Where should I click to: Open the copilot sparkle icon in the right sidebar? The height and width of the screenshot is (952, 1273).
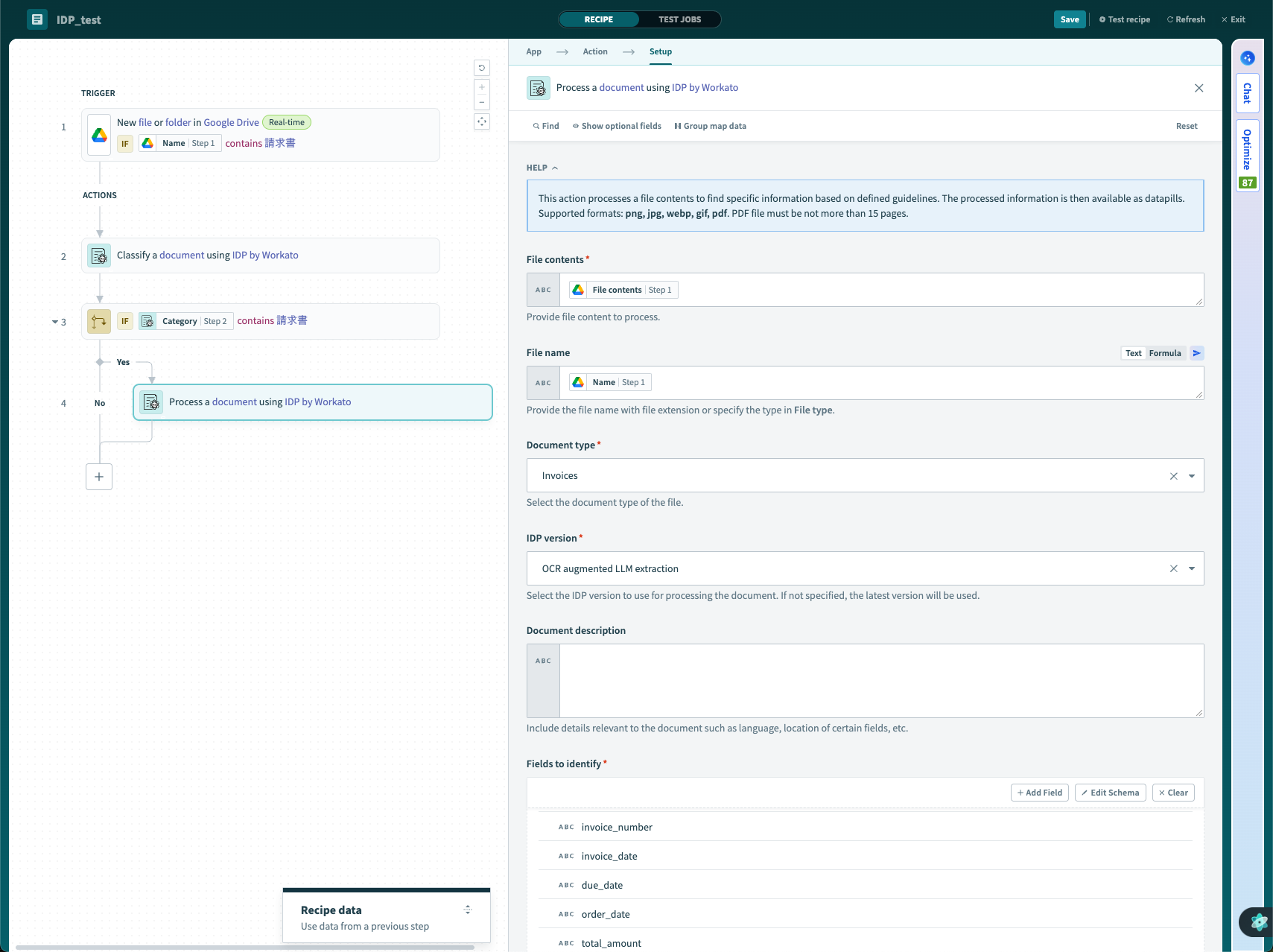point(1248,58)
